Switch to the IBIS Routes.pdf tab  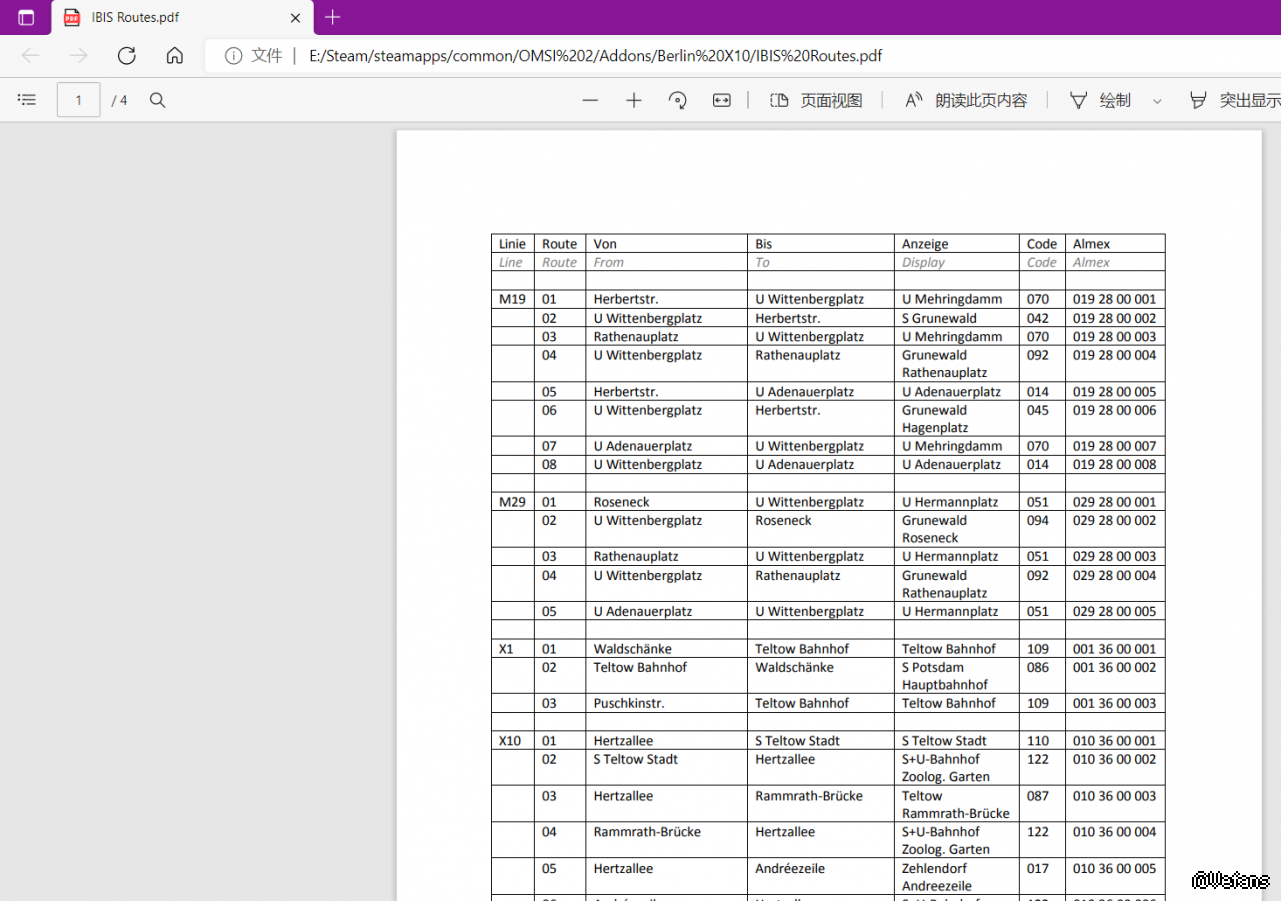(x=170, y=18)
